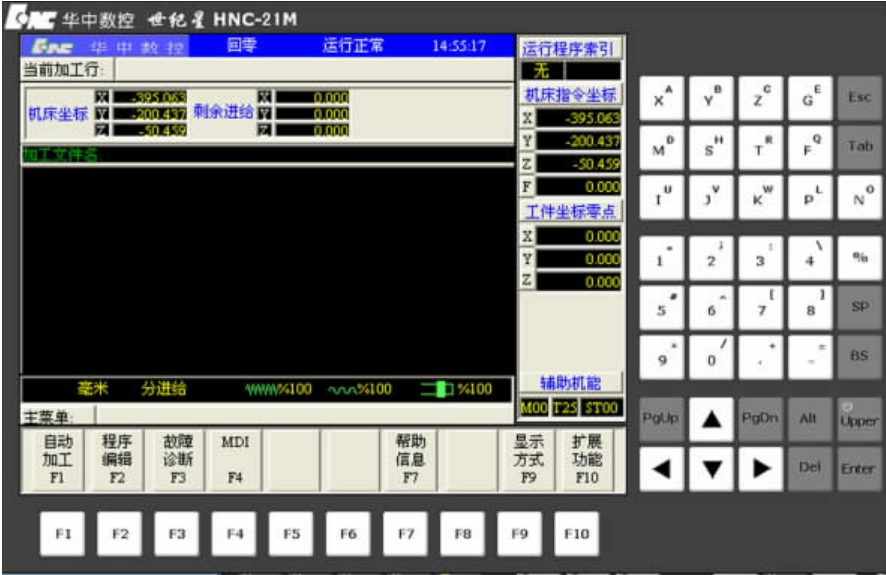
Task: Click the F10 function key
Action: click(x=576, y=534)
